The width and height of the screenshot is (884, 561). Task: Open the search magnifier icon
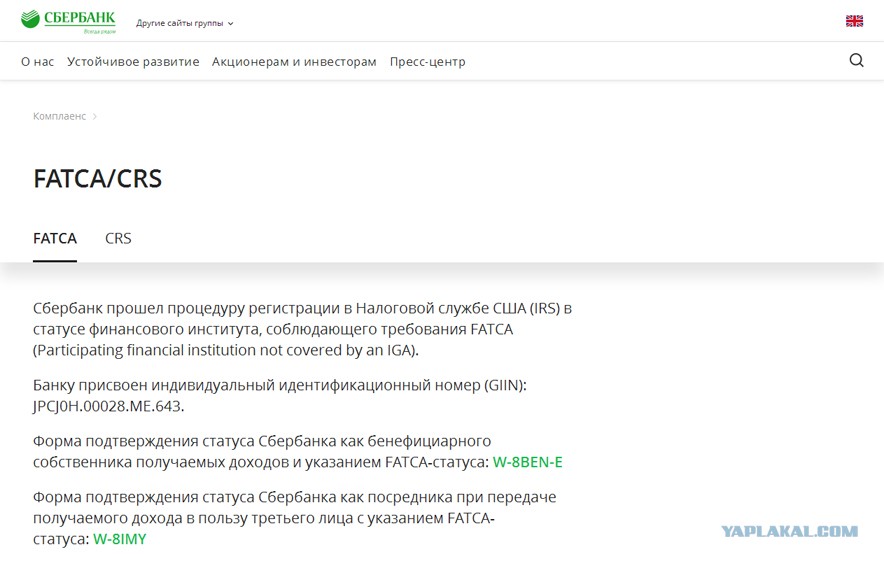[856, 60]
